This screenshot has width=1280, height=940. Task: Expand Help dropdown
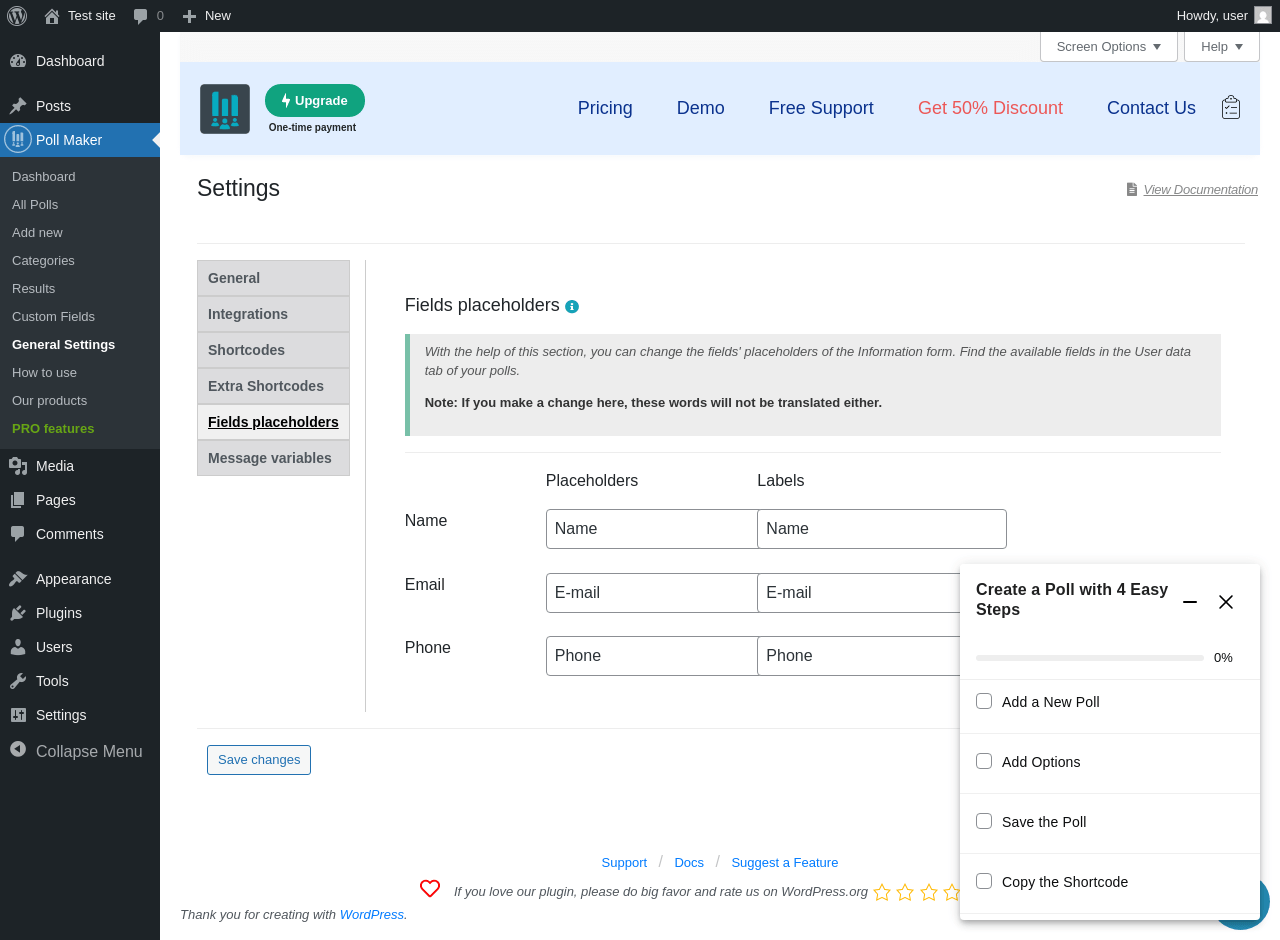pyautogui.click(x=1222, y=46)
